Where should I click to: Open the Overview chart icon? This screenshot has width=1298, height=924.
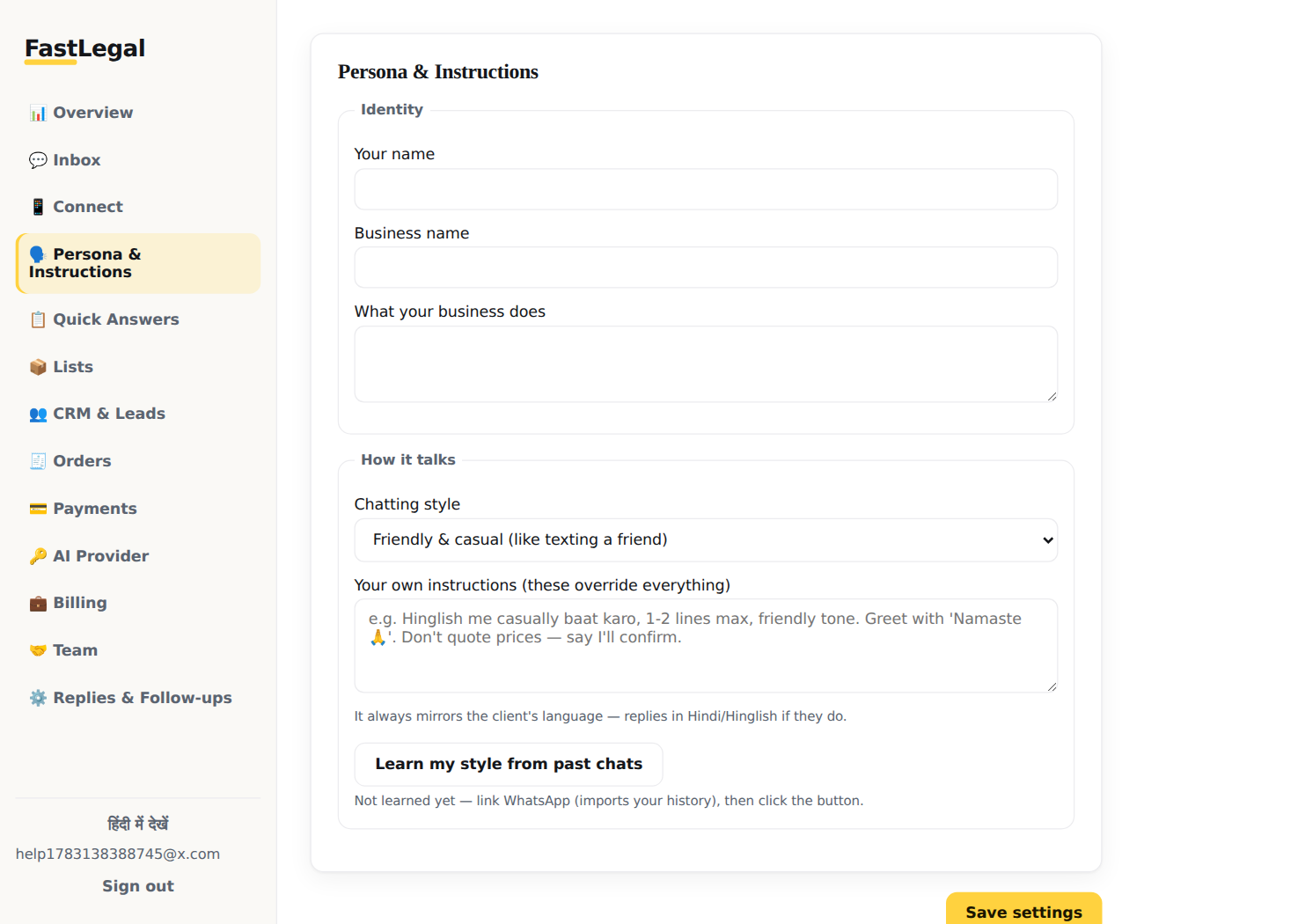(38, 114)
